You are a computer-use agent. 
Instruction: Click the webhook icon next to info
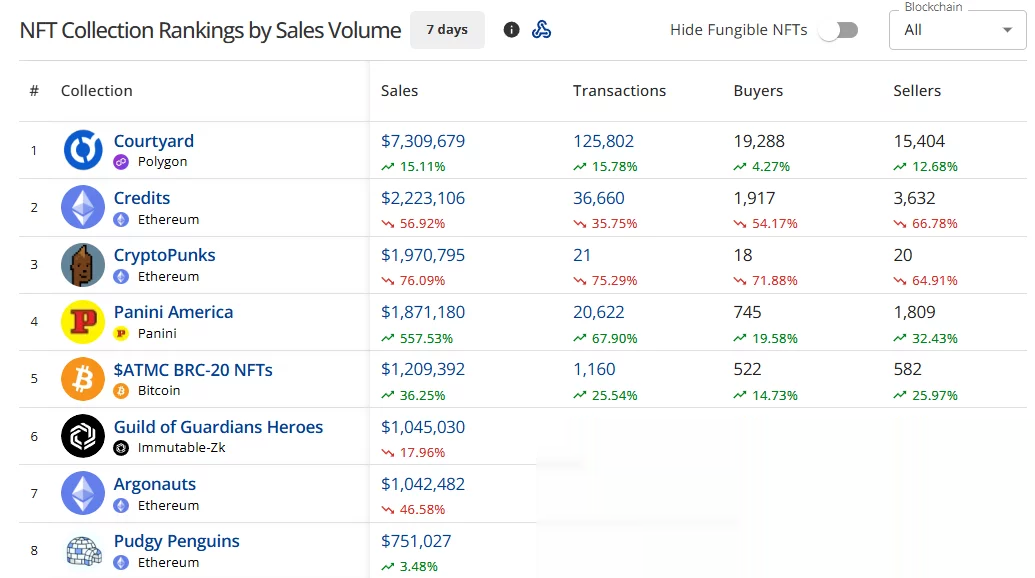point(541,30)
